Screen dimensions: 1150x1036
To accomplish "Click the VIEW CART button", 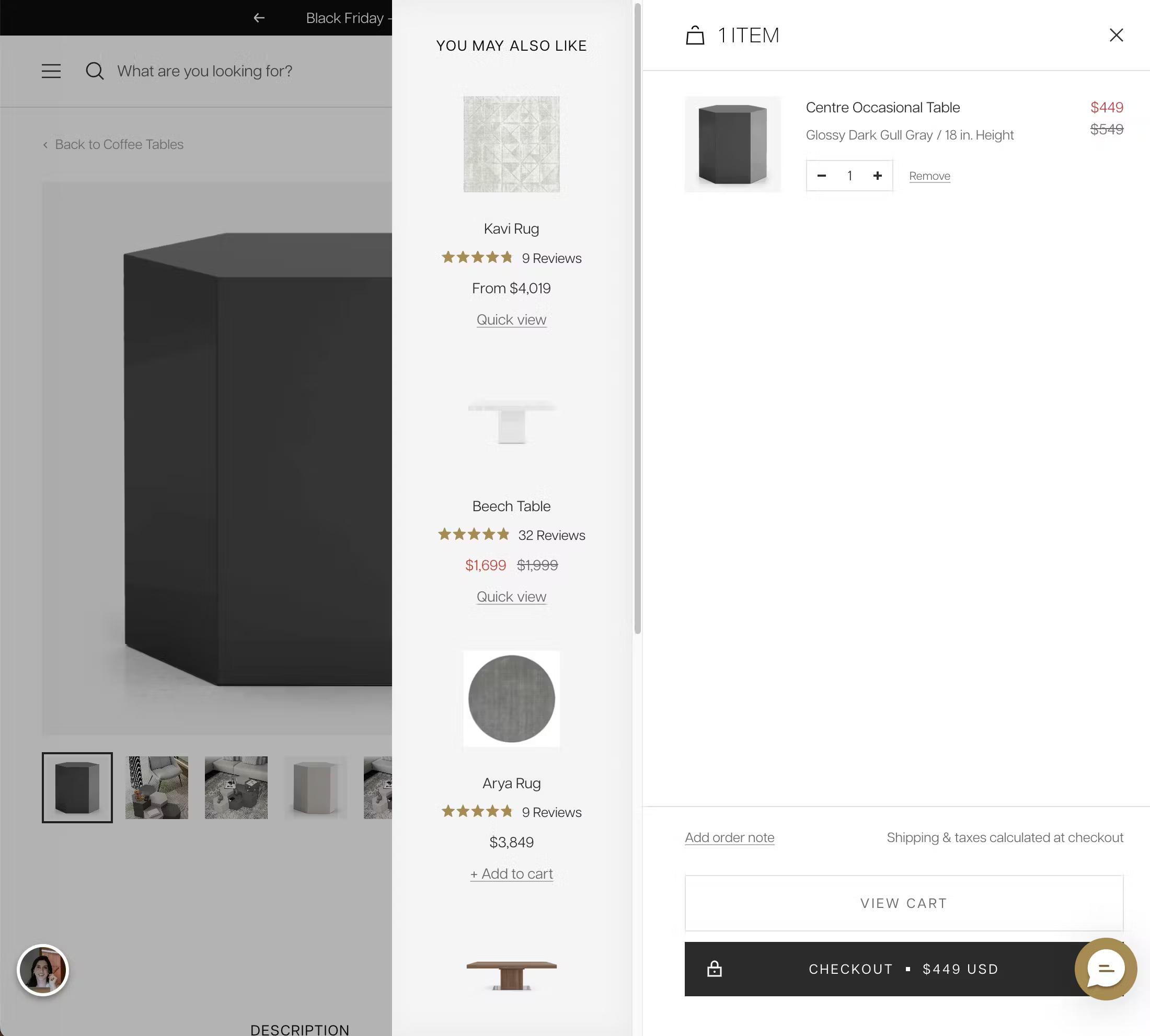I will point(903,903).
